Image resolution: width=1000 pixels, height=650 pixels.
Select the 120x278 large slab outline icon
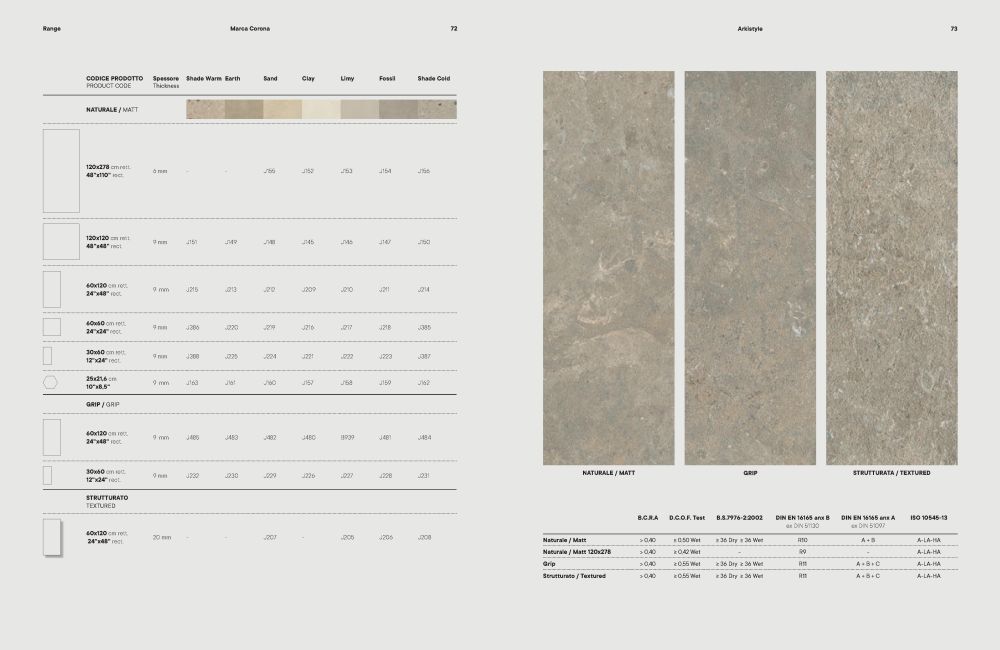pyautogui.click(x=61, y=171)
